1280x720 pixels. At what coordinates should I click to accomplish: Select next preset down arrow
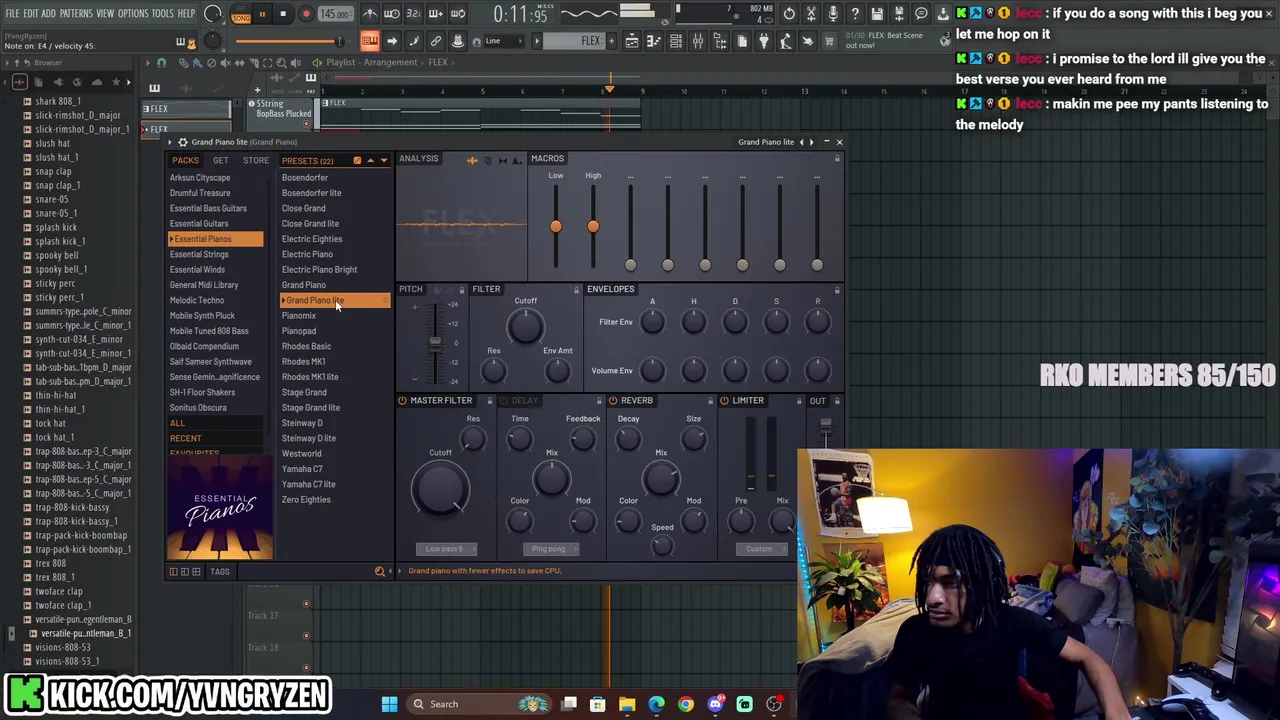(383, 160)
